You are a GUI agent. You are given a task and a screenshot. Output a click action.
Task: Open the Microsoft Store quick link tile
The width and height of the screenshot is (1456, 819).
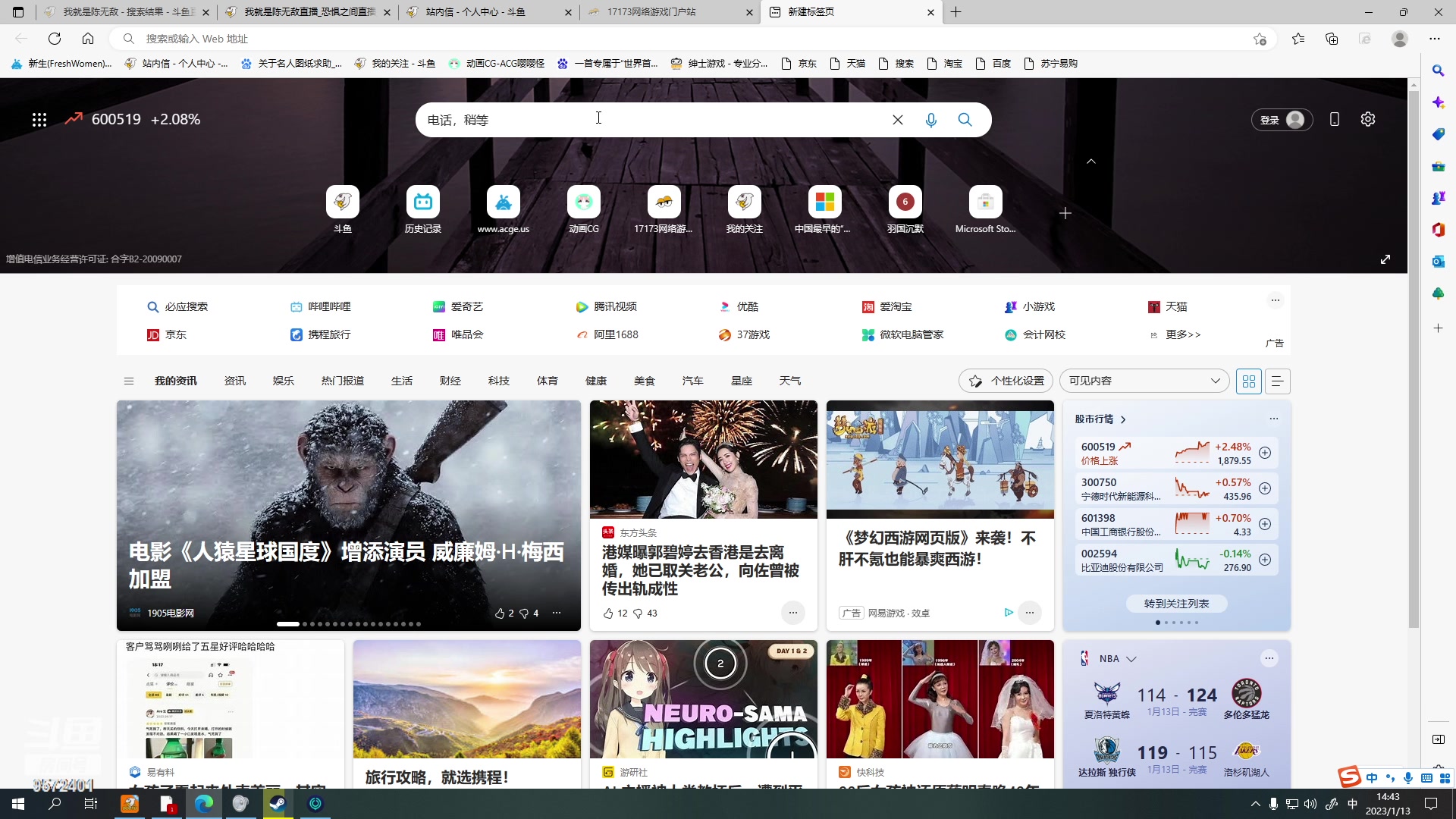986,209
